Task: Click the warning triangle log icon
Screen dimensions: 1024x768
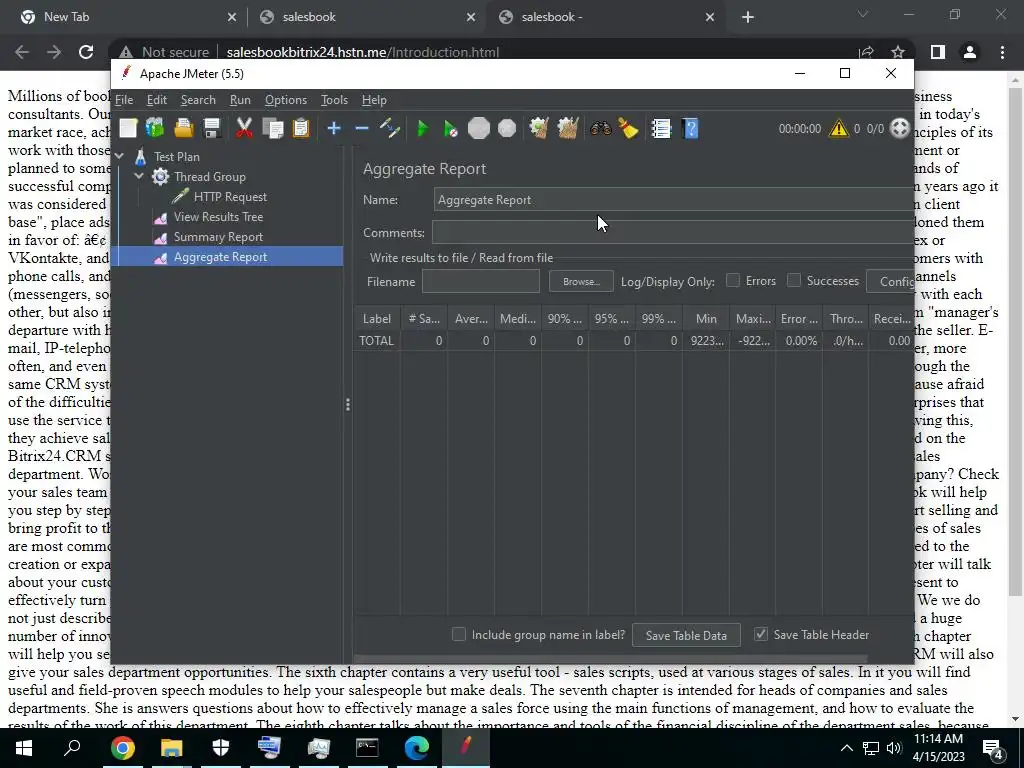Action: pyautogui.click(x=839, y=129)
